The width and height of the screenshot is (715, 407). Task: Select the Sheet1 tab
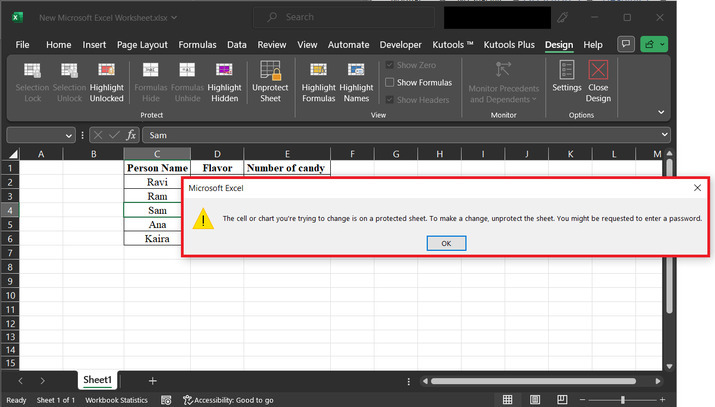tap(97, 380)
